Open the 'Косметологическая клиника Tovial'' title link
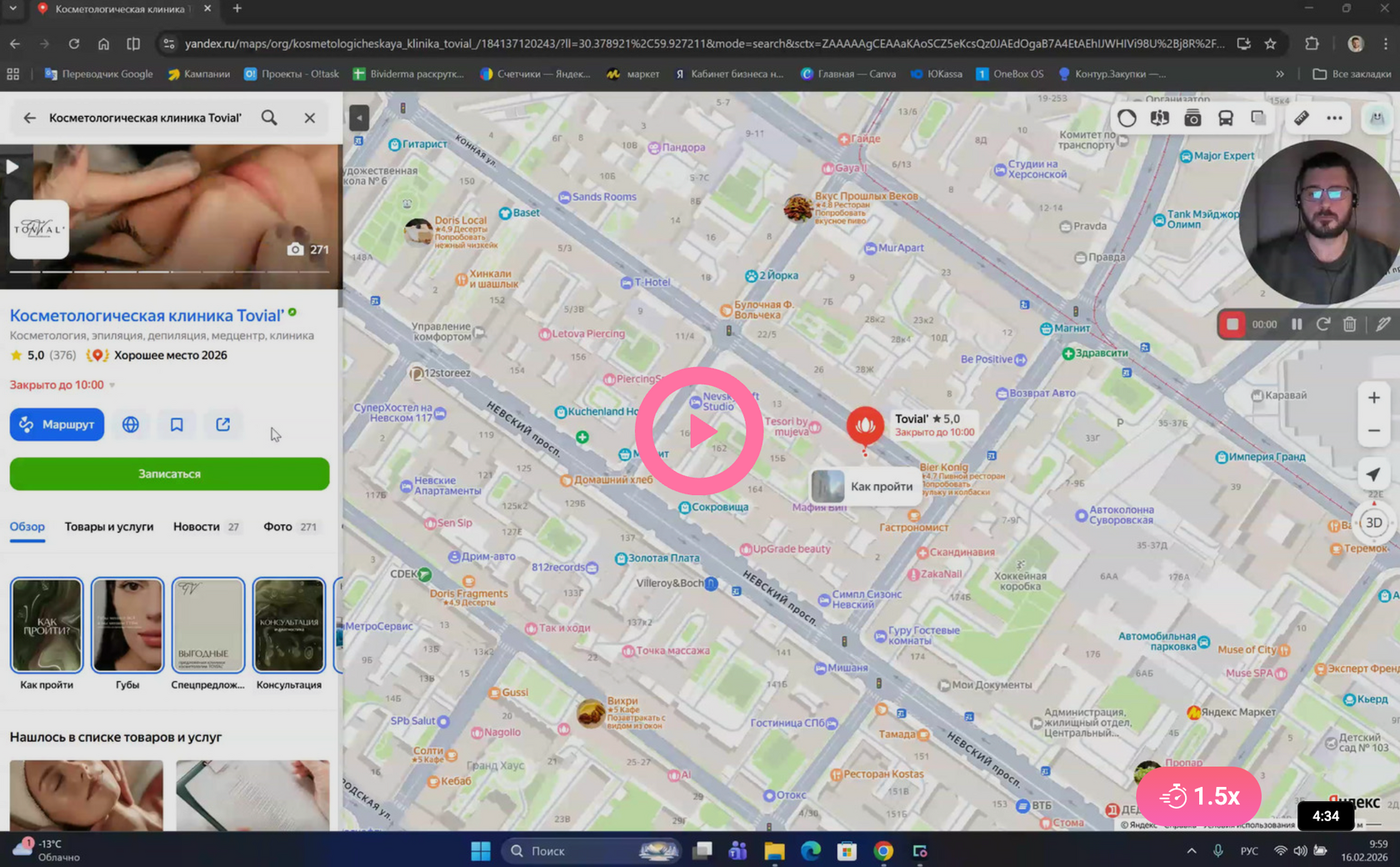 147,316
